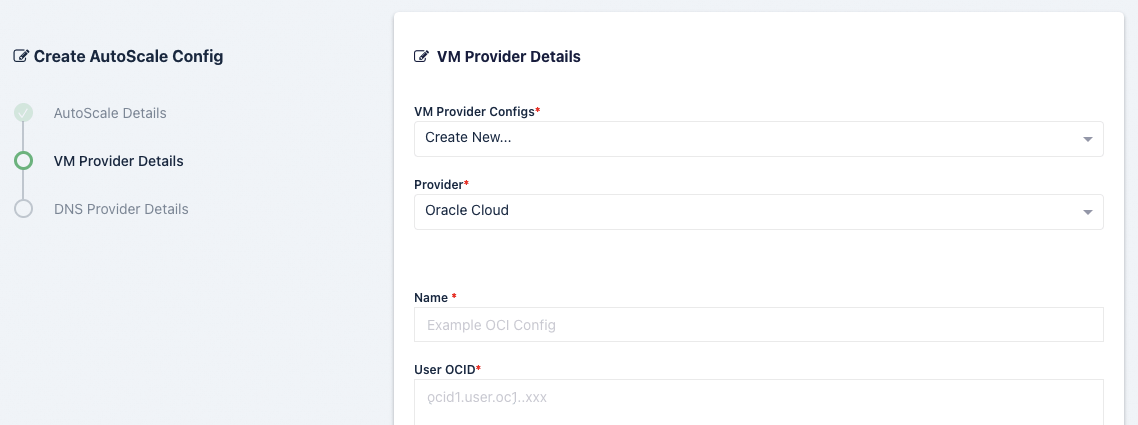1138x425 pixels.
Task: Focus the Name field with Example OCI Config placeholder
Action: (758, 324)
